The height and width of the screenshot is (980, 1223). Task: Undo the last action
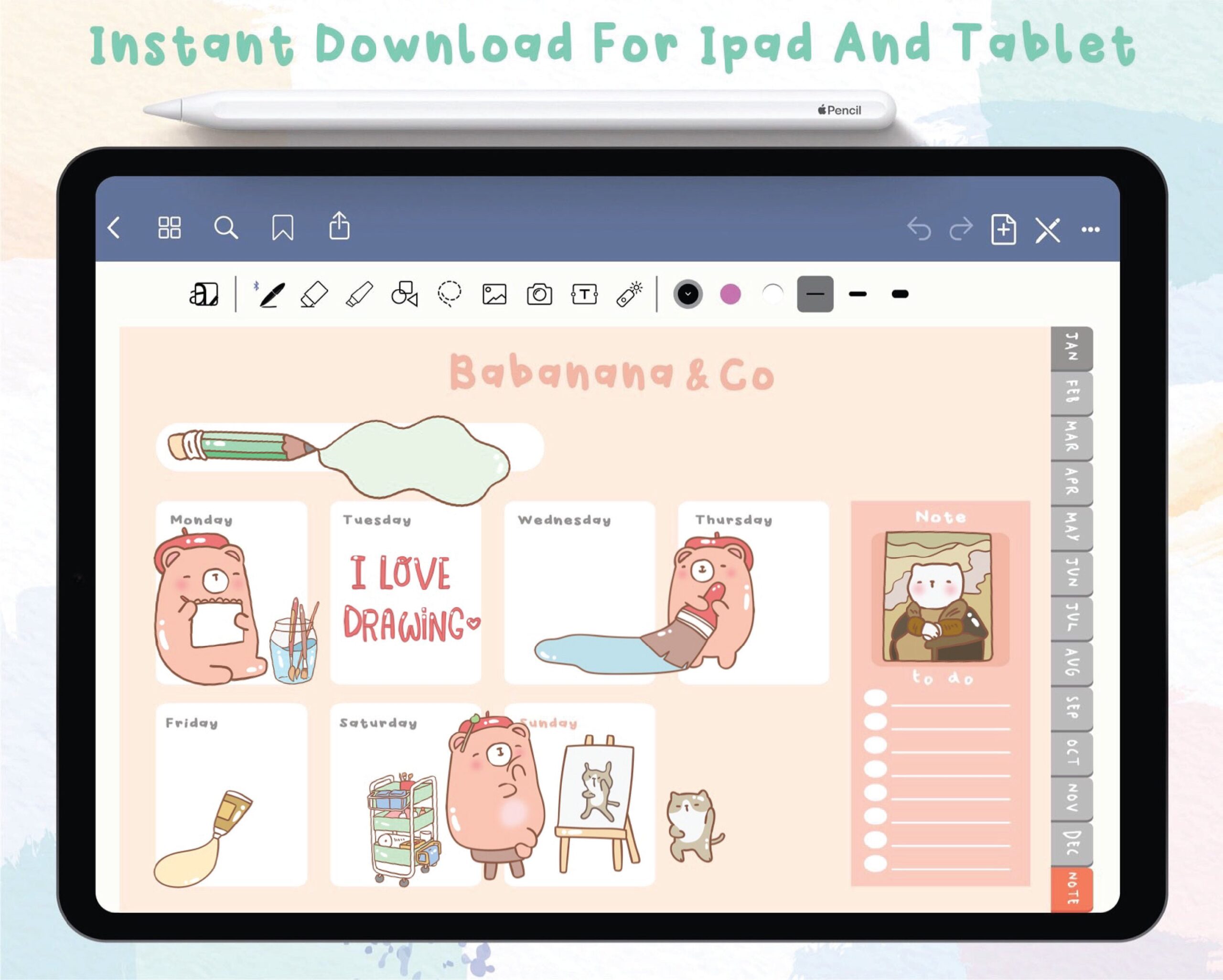tap(919, 229)
